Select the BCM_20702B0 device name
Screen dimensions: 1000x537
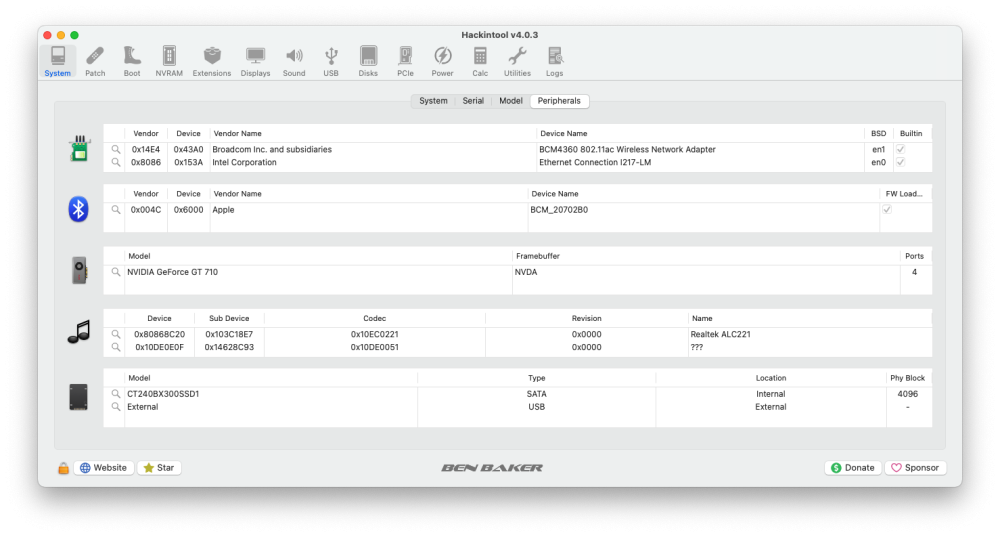[x=559, y=209]
